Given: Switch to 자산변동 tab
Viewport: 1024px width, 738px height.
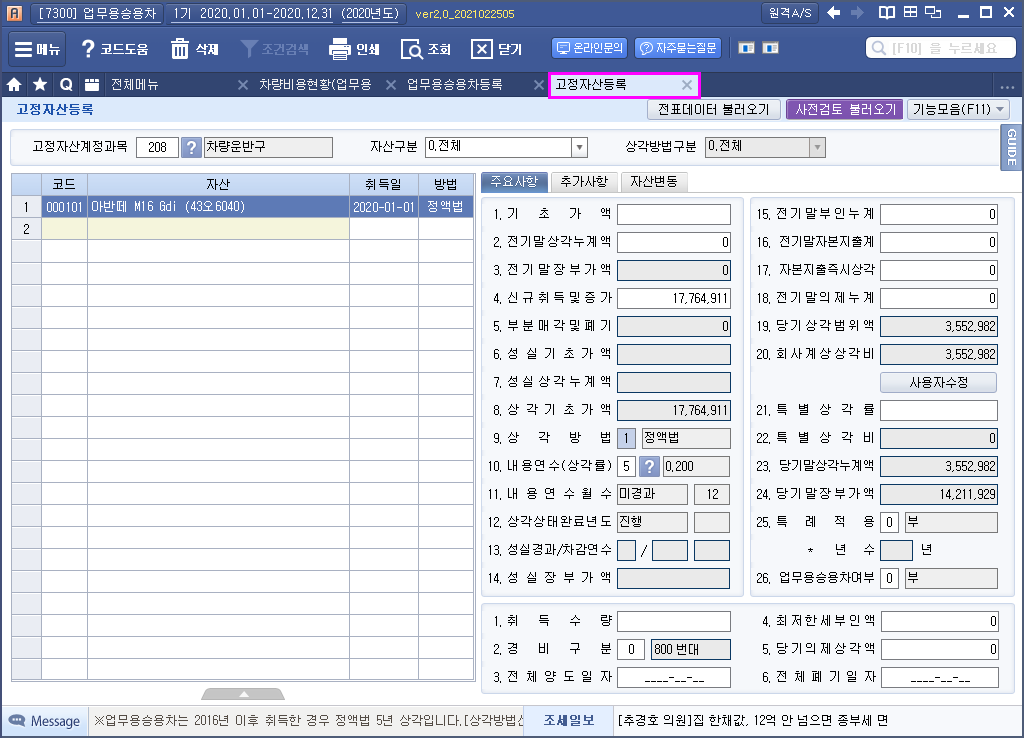Looking at the screenshot, I should click(x=654, y=182).
